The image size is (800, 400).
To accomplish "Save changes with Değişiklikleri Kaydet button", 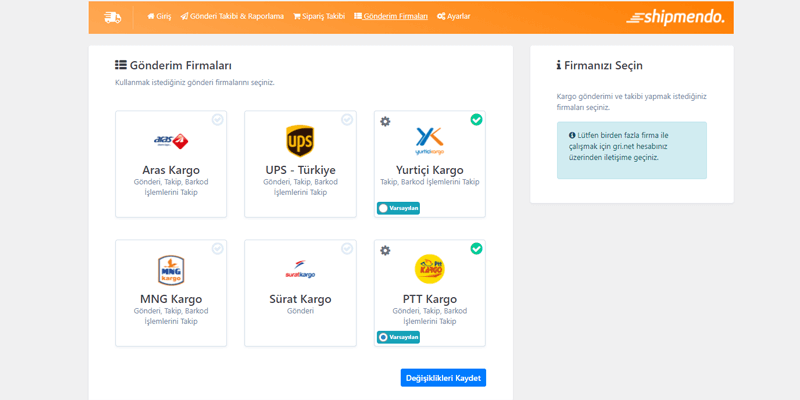I will coord(443,378).
